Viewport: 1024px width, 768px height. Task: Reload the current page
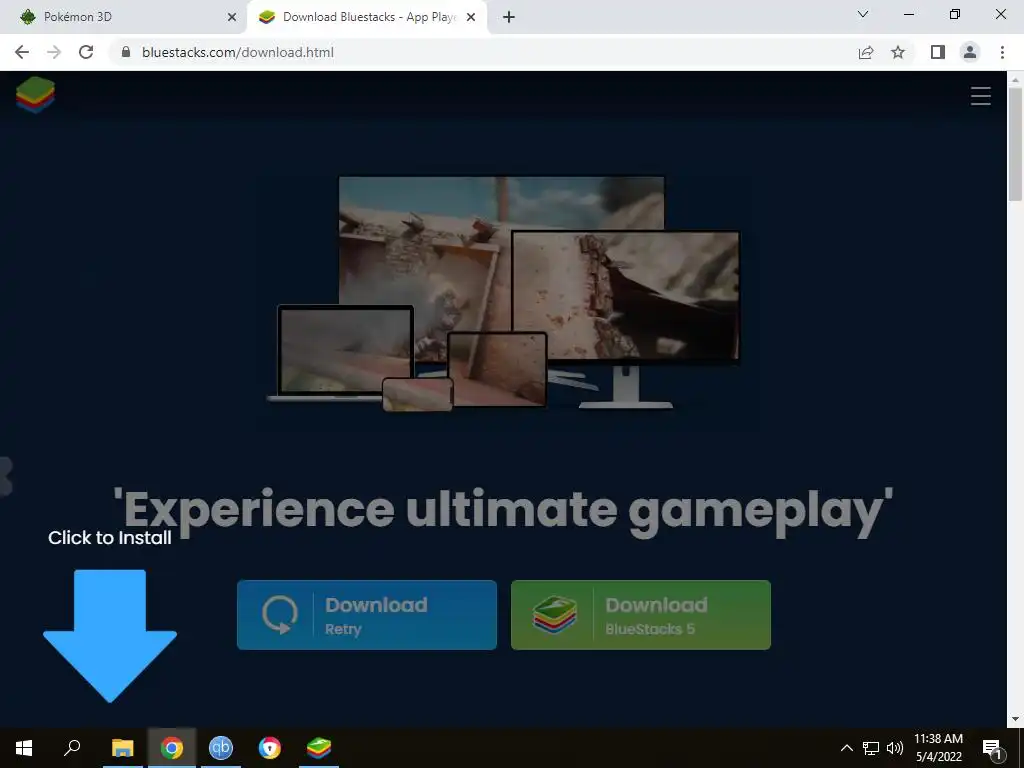click(x=86, y=52)
